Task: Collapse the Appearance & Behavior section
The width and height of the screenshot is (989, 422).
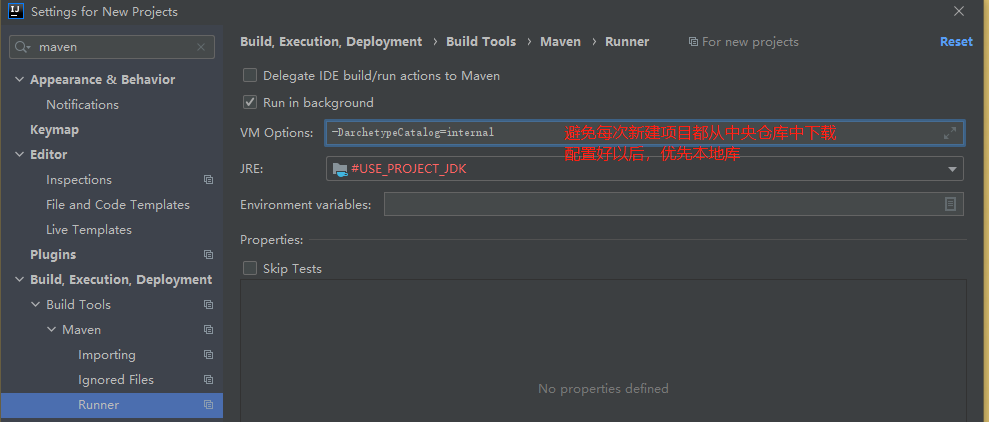Action: pyautogui.click(x=20, y=79)
